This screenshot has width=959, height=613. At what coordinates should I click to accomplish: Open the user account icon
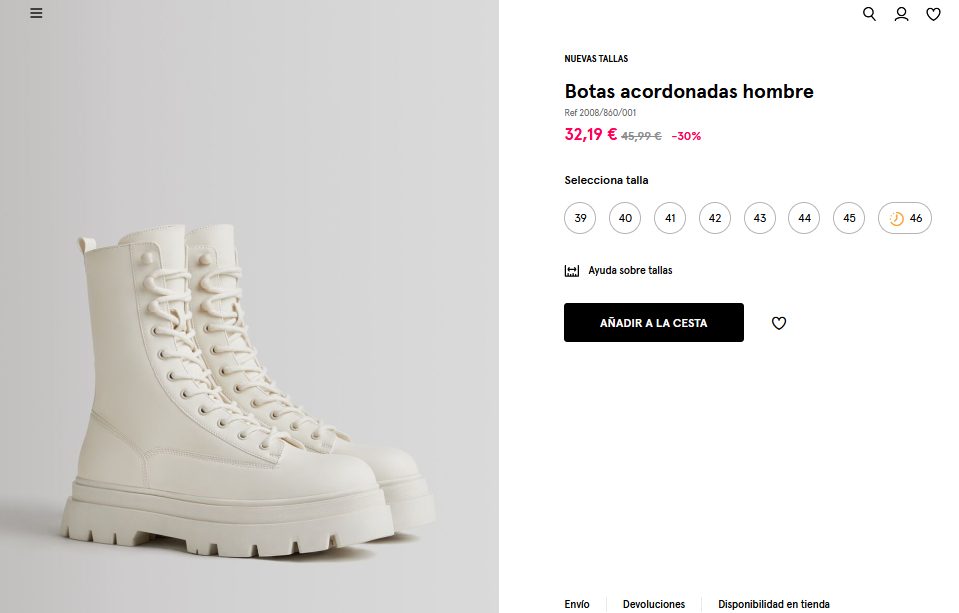[x=901, y=14]
